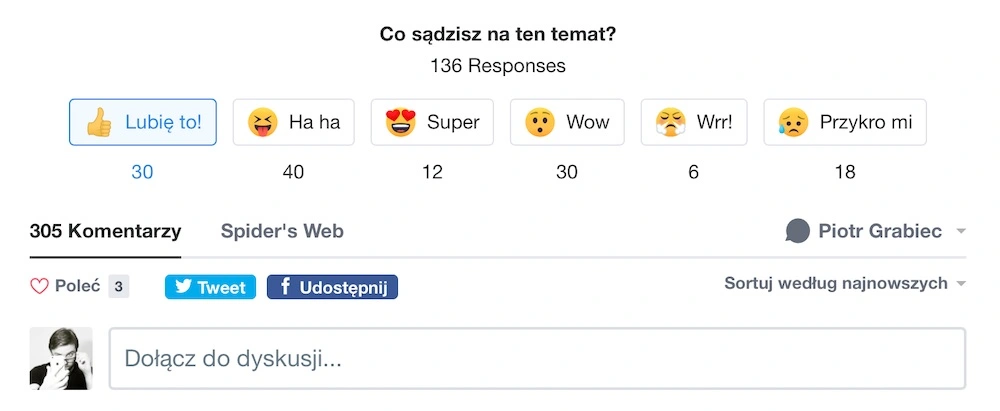1000x411 pixels.
Task: Click the heart-eyes Super emoji
Action: (401, 122)
